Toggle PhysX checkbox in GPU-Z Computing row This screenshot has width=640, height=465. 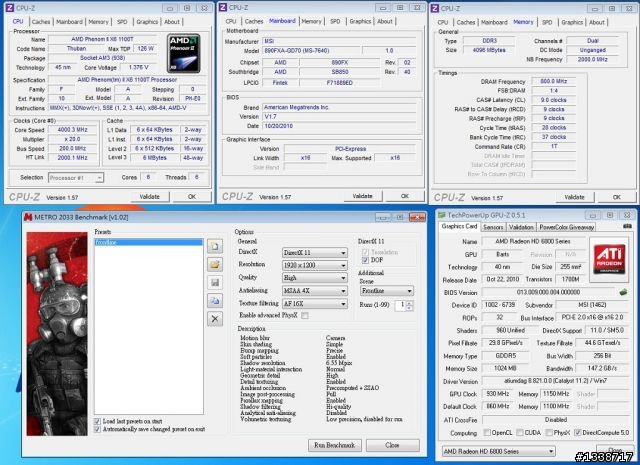[x=549, y=432]
